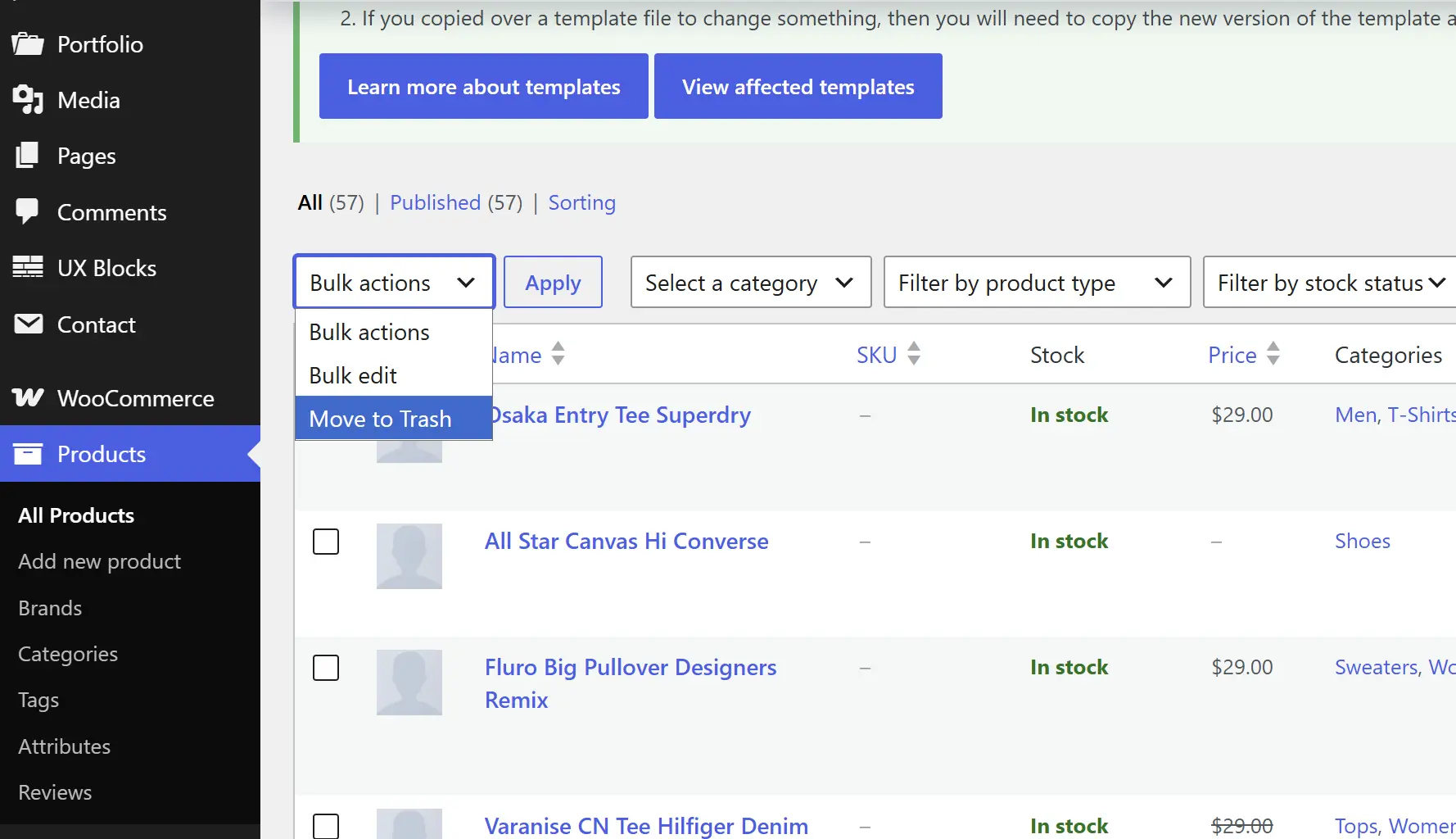Open the Select a category dropdown
Screen dimensions: 1456x839
[751, 283]
